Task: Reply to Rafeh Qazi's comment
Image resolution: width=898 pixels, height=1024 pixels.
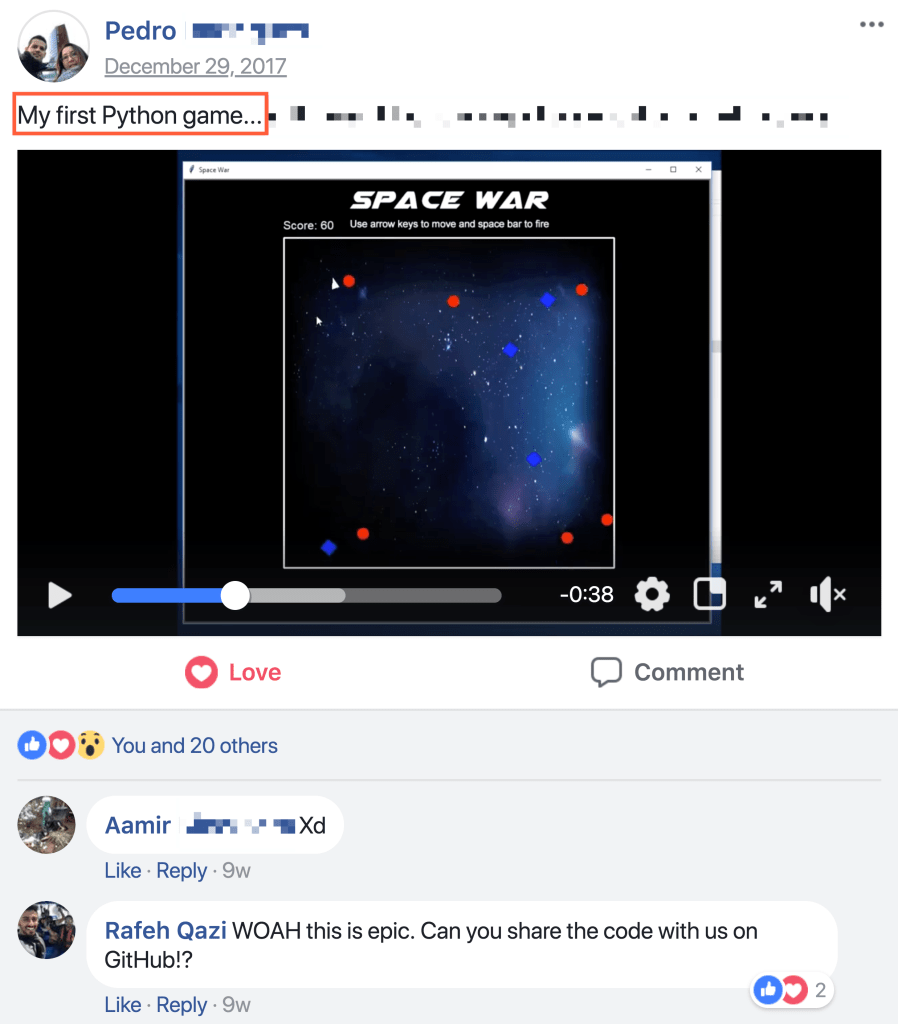Action: coord(182,1004)
